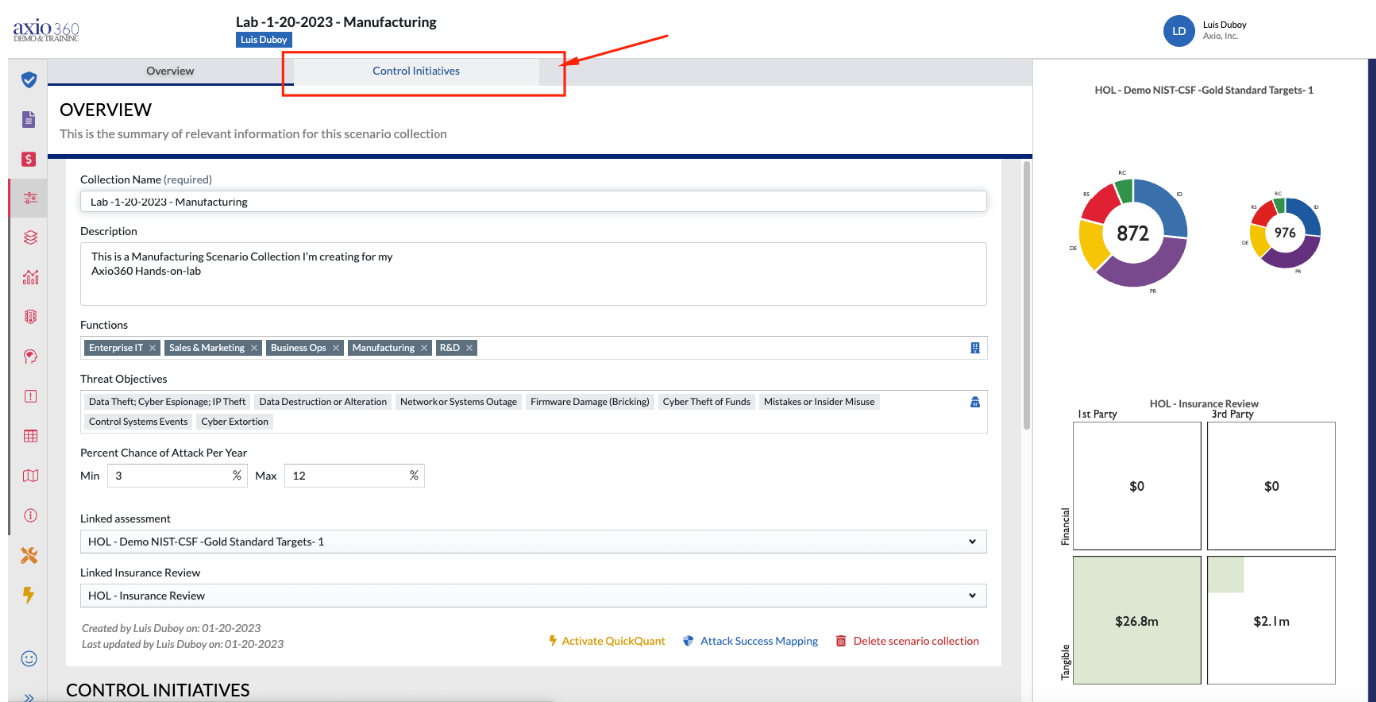
Task: Click the Luis Duboy blue badge
Action: coord(264,40)
